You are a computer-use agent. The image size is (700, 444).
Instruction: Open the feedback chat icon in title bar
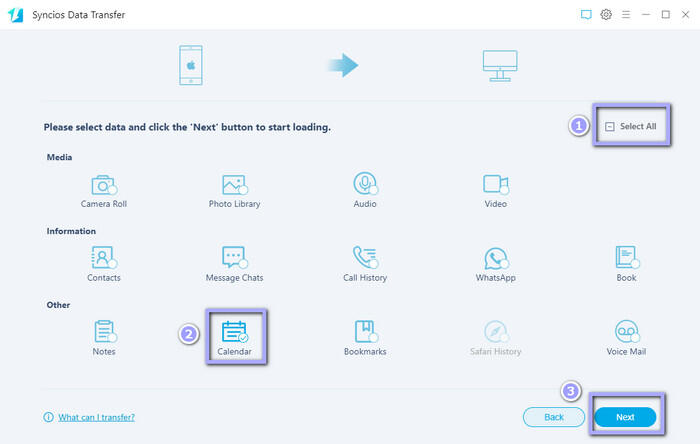pos(586,15)
